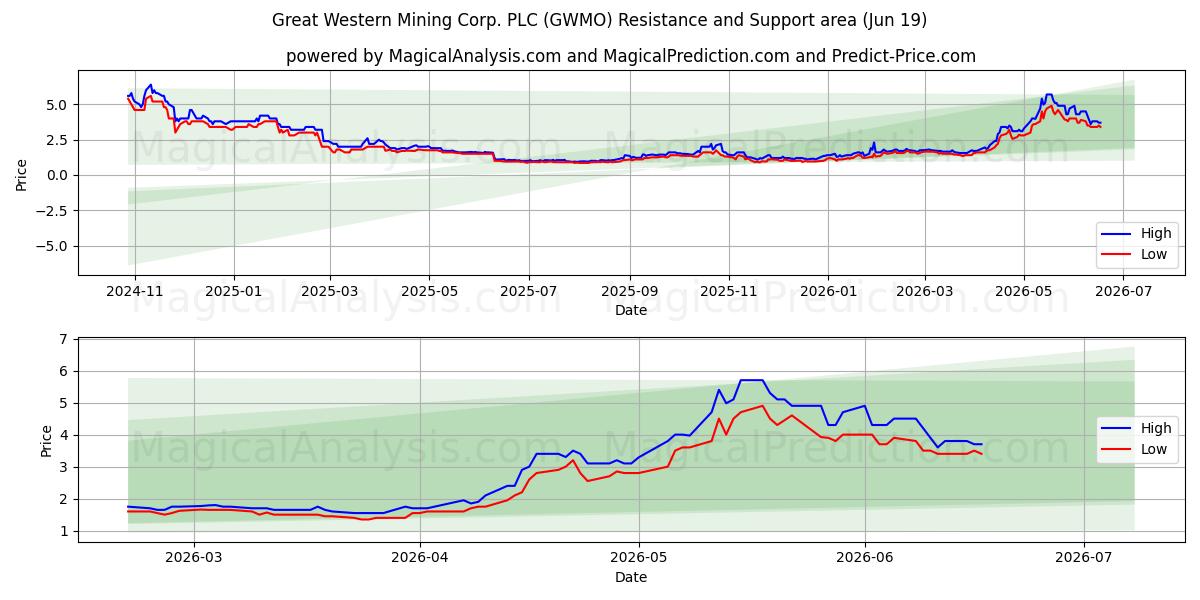The image size is (1200, 600).
Task: Click the chart title mentioning Great Western Mining Corp.
Action: coord(600,20)
